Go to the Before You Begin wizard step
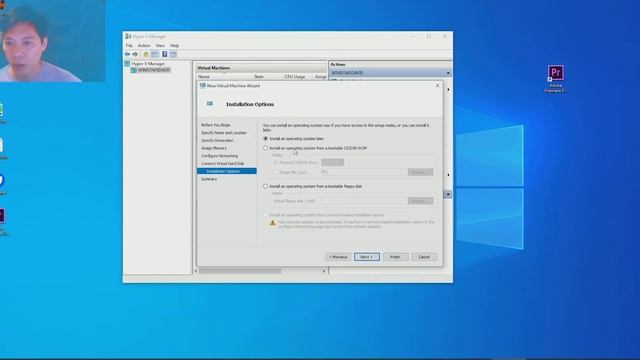This screenshot has width=640, height=360. tap(216, 125)
